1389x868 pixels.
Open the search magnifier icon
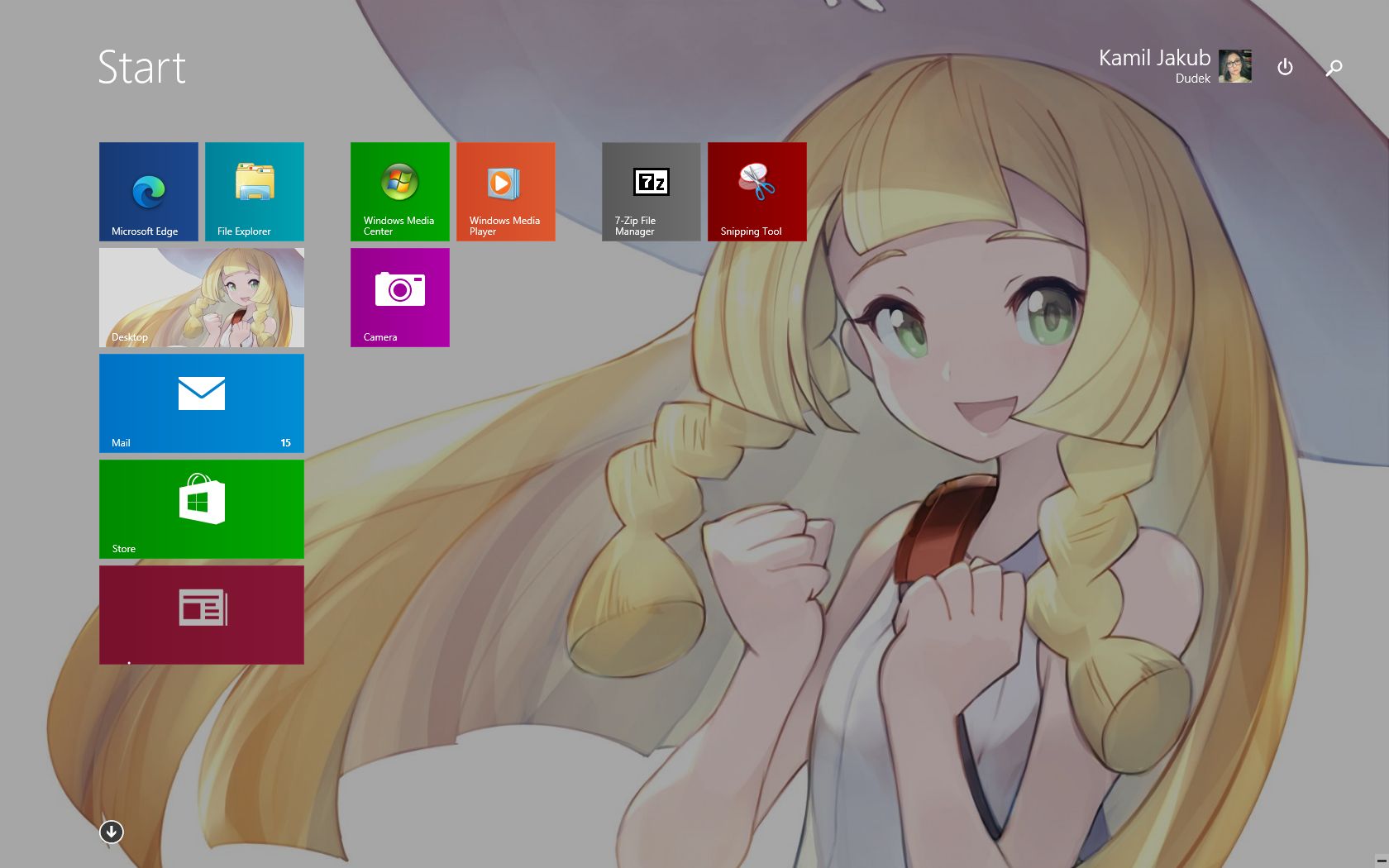1334,68
